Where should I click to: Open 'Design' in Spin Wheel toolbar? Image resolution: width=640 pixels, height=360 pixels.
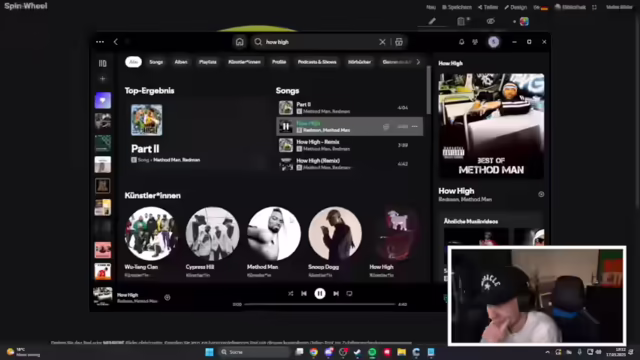(516, 7)
